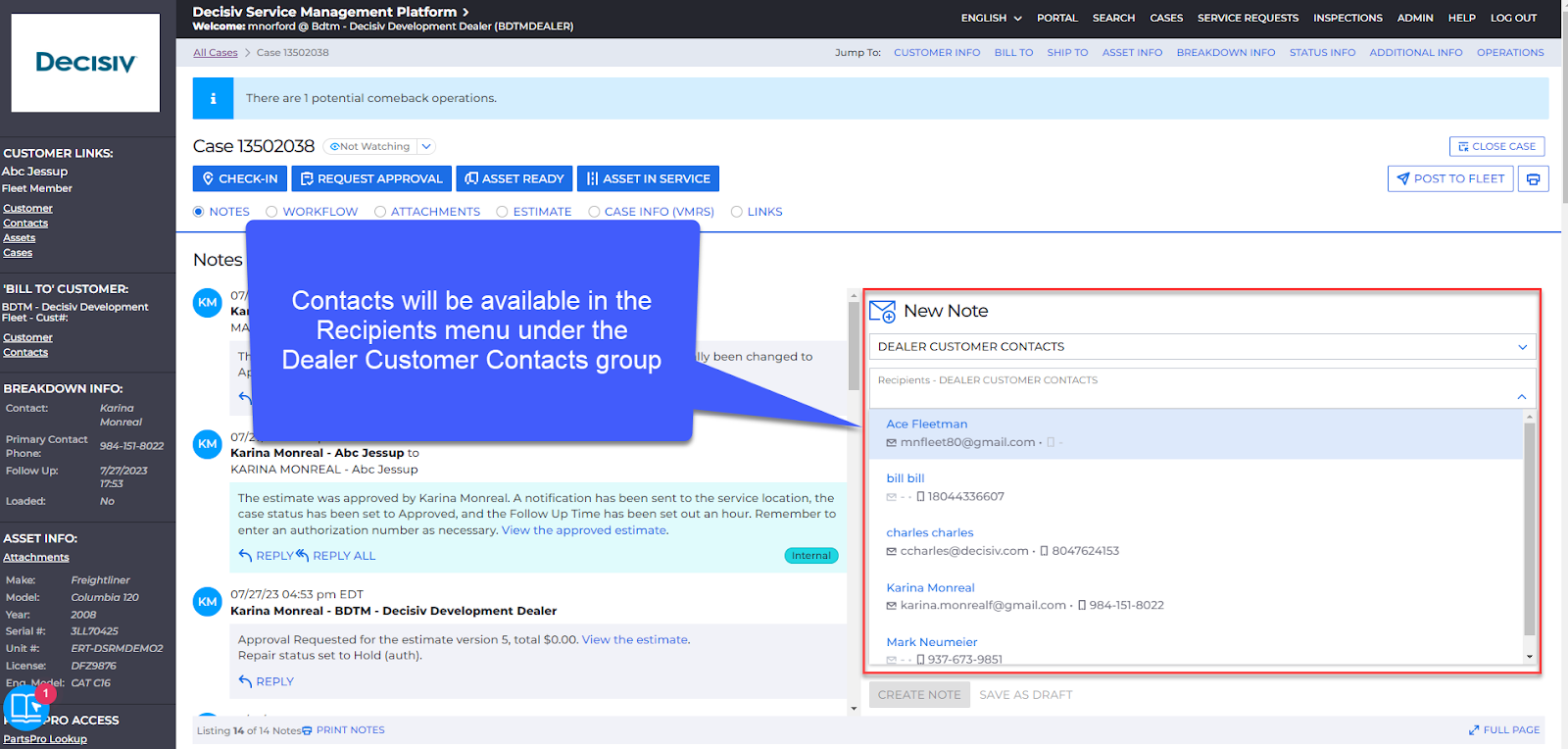The height and width of the screenshot is (749, 1568).
Task: Select the Notes radio button
Action: coord(199,212)
